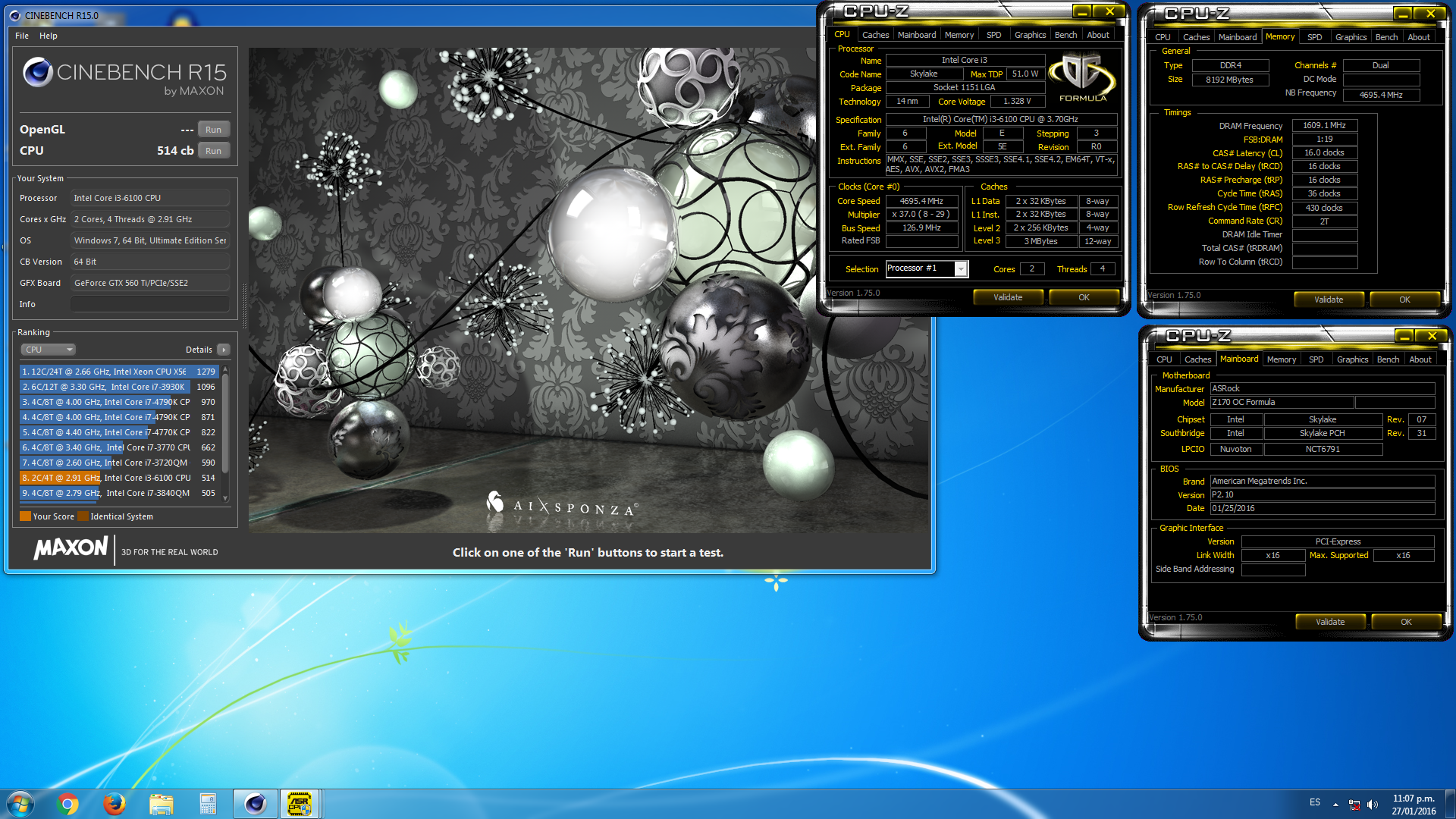The image size is (1456, 819).
Task: Select ranking entry Core i3-6100 514
Action: pyautogui.click(x=120, y=478)
